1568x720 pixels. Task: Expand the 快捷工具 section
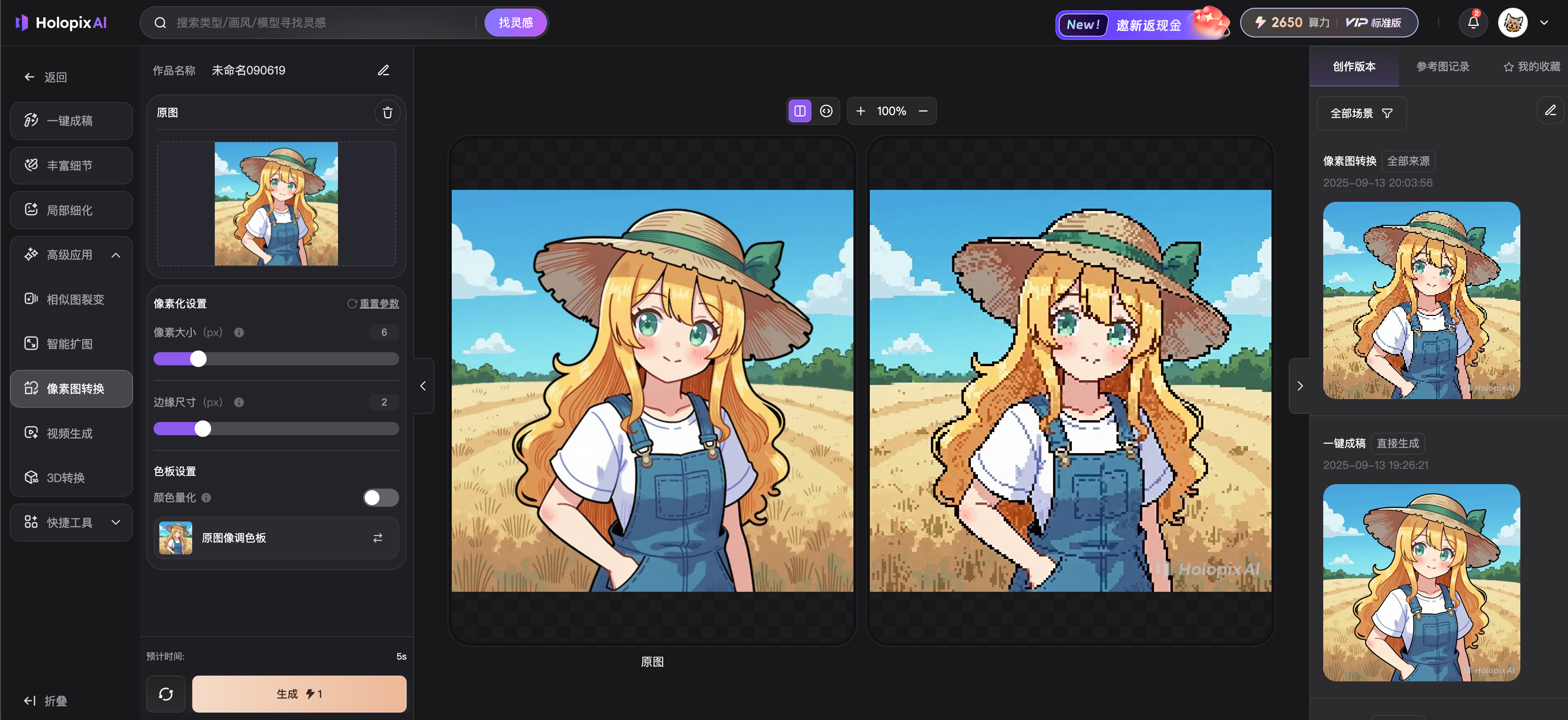(x=116, y=523)
